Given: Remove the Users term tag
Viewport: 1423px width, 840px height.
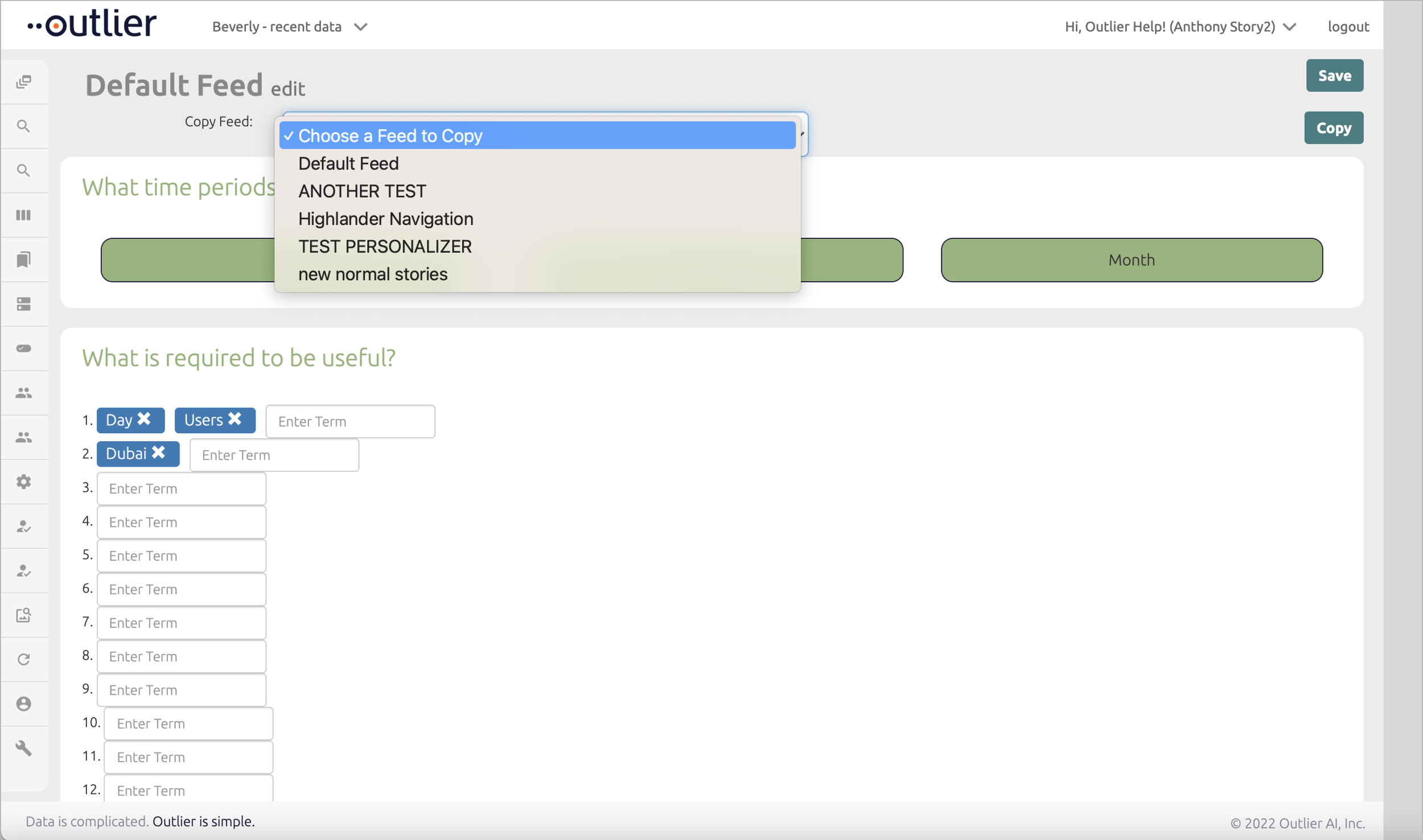Looking at the screenshot, I should [x=235, y=419].
